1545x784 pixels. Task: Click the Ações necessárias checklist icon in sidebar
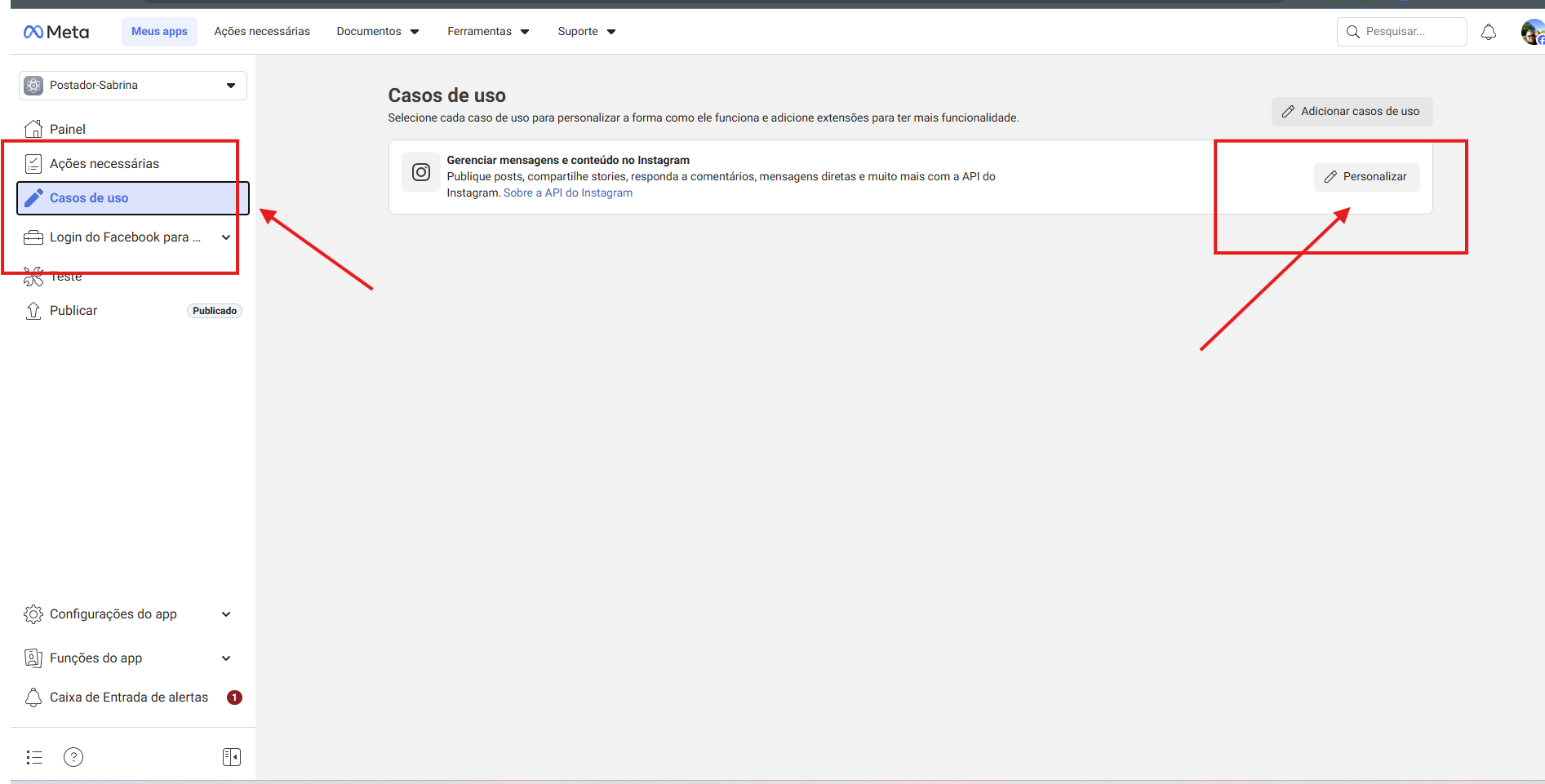[33, 164]
